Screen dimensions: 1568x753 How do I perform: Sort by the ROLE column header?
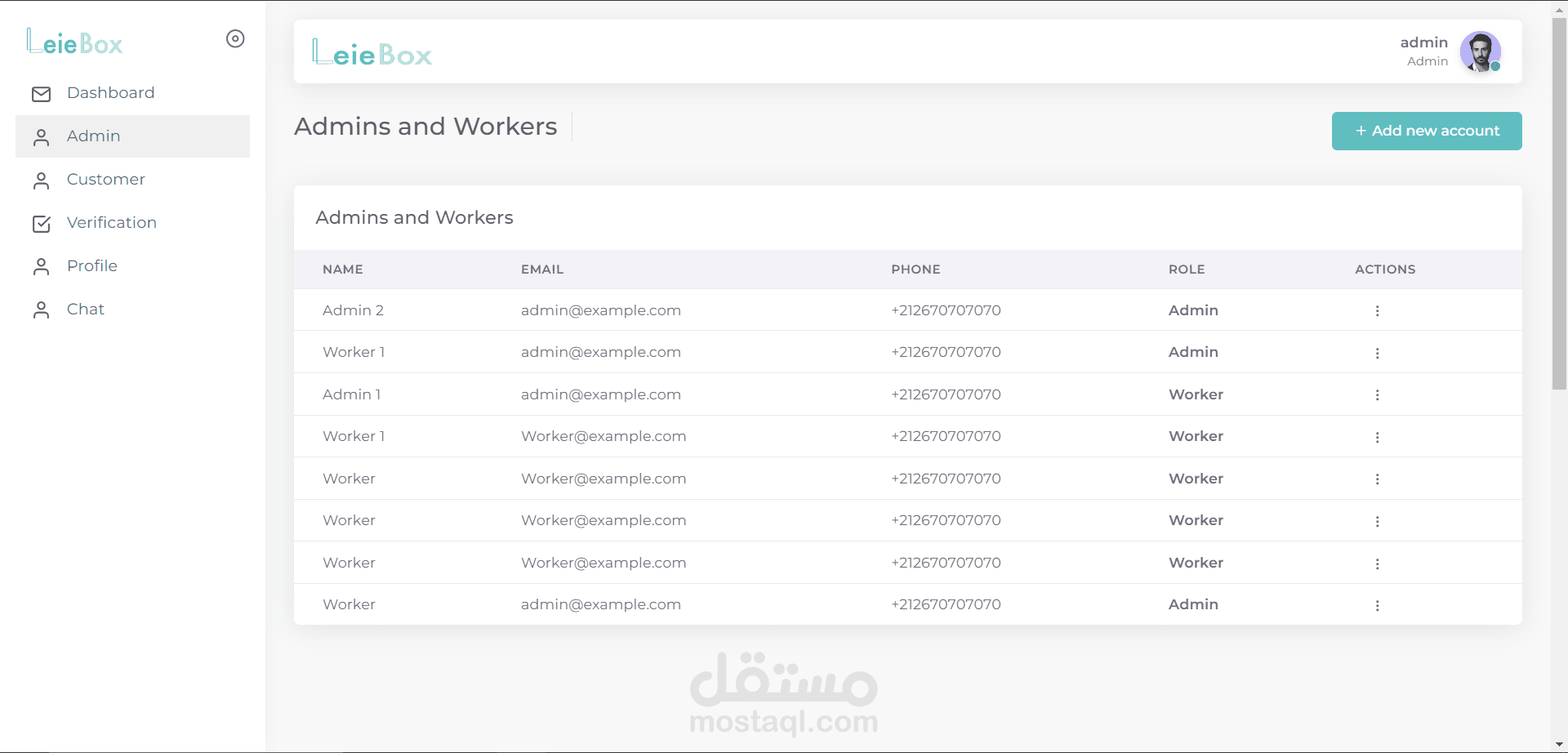[x=1187, y=270]
